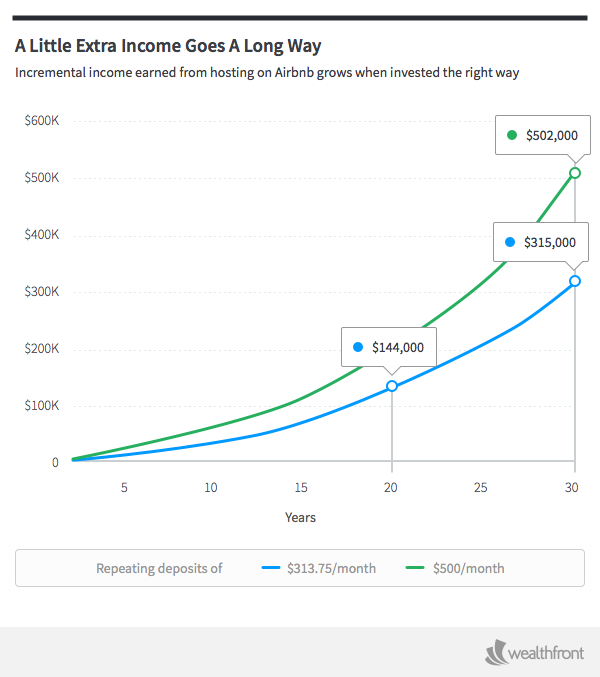Click the blue legend line swatch
This screenshot has height=677, width=600.
tap(270, 568)
